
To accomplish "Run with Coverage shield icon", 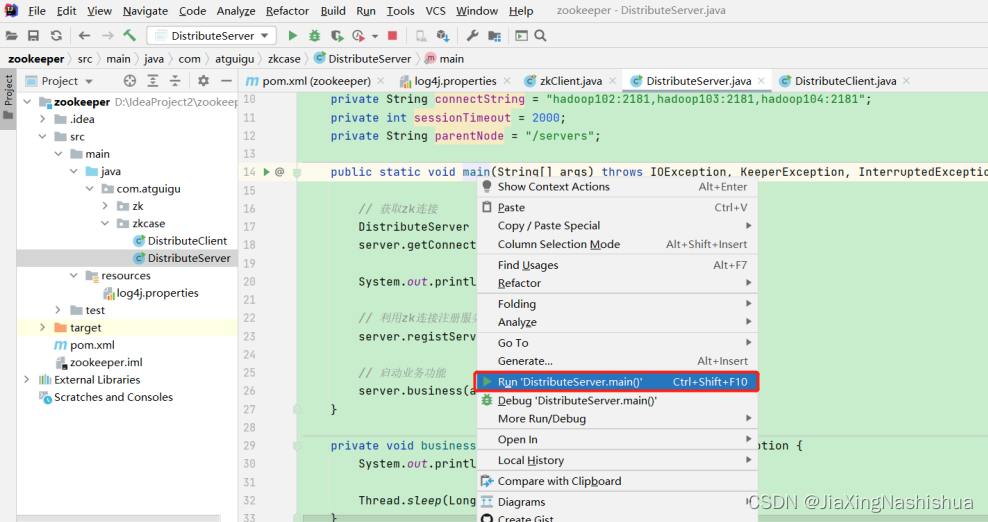I will 337,36.
